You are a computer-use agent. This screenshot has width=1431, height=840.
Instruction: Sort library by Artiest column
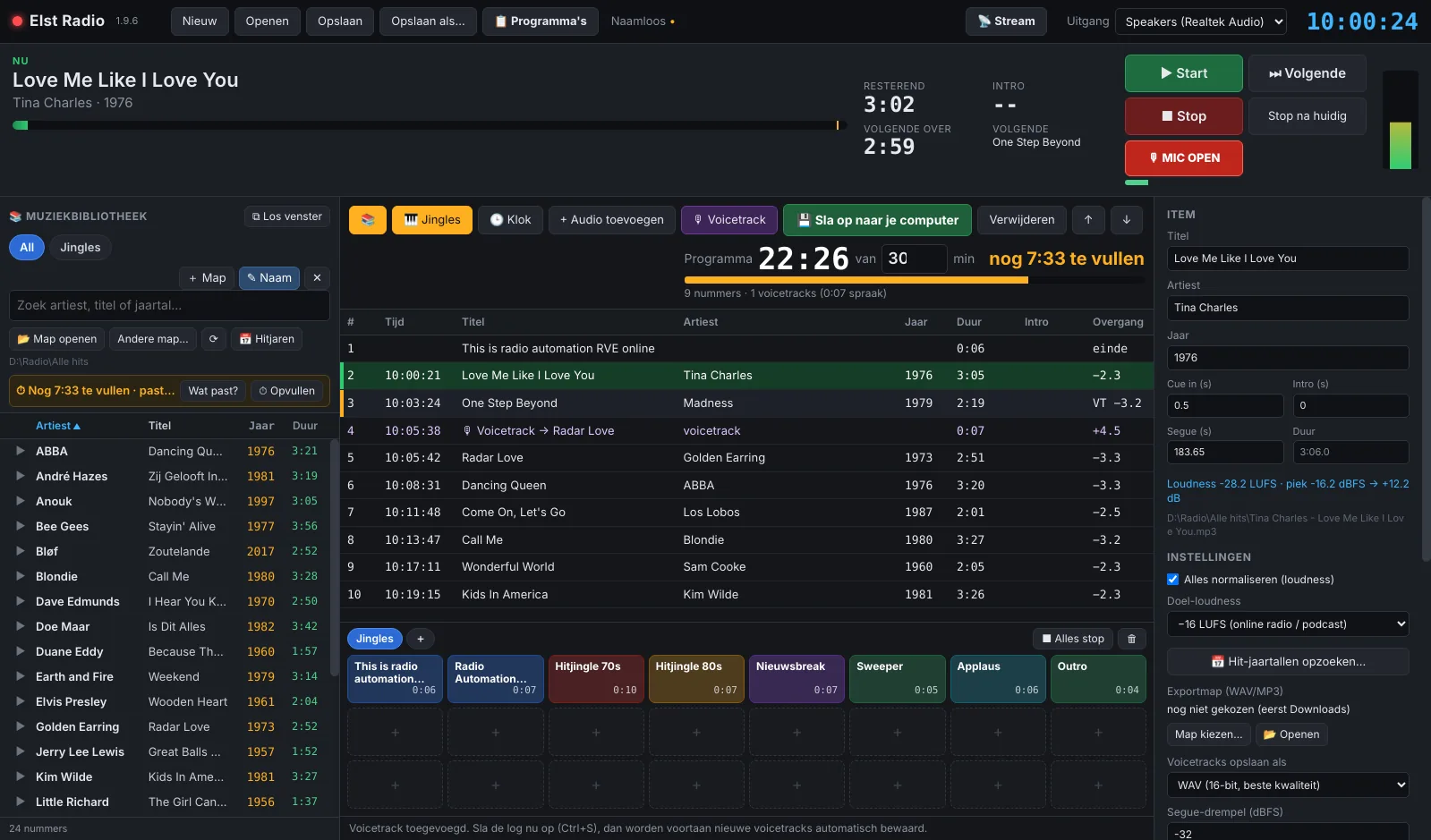point(58,427)
